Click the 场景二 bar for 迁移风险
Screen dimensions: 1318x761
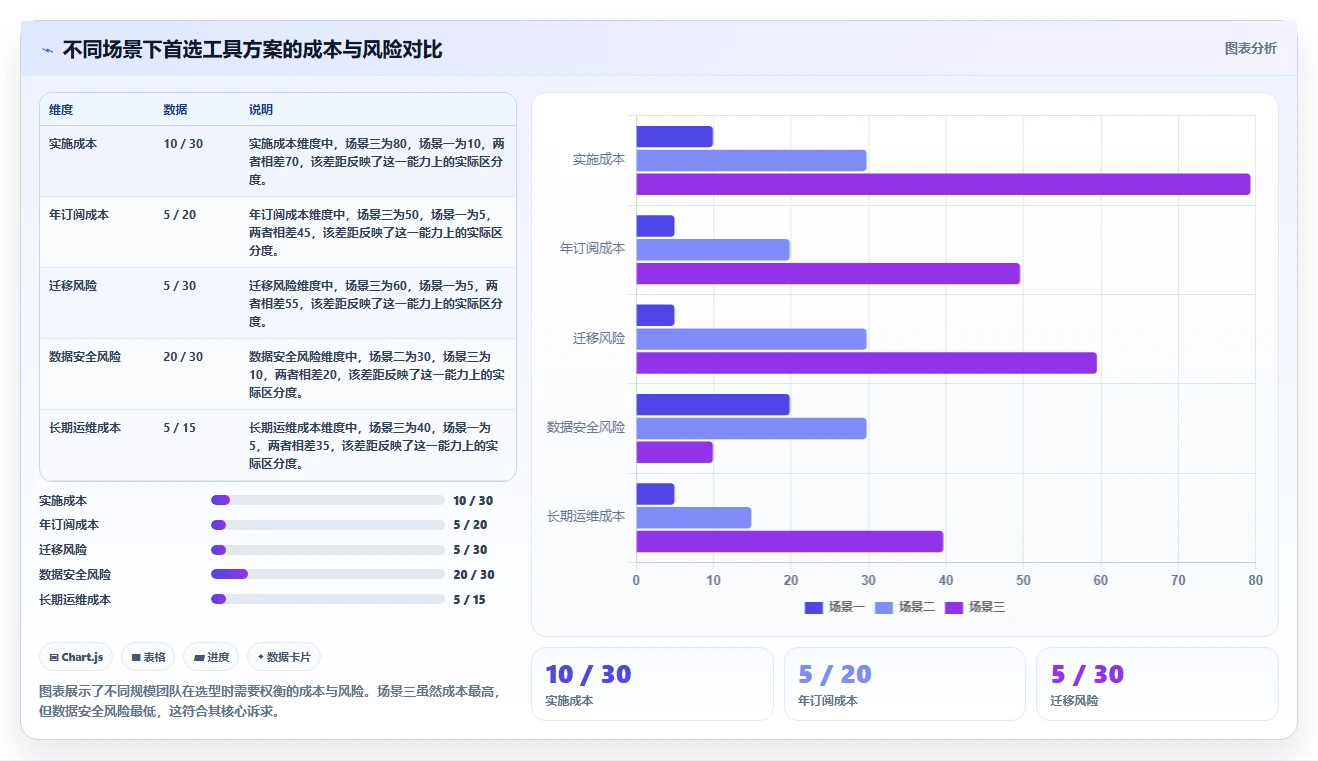(x=751, y=339)
